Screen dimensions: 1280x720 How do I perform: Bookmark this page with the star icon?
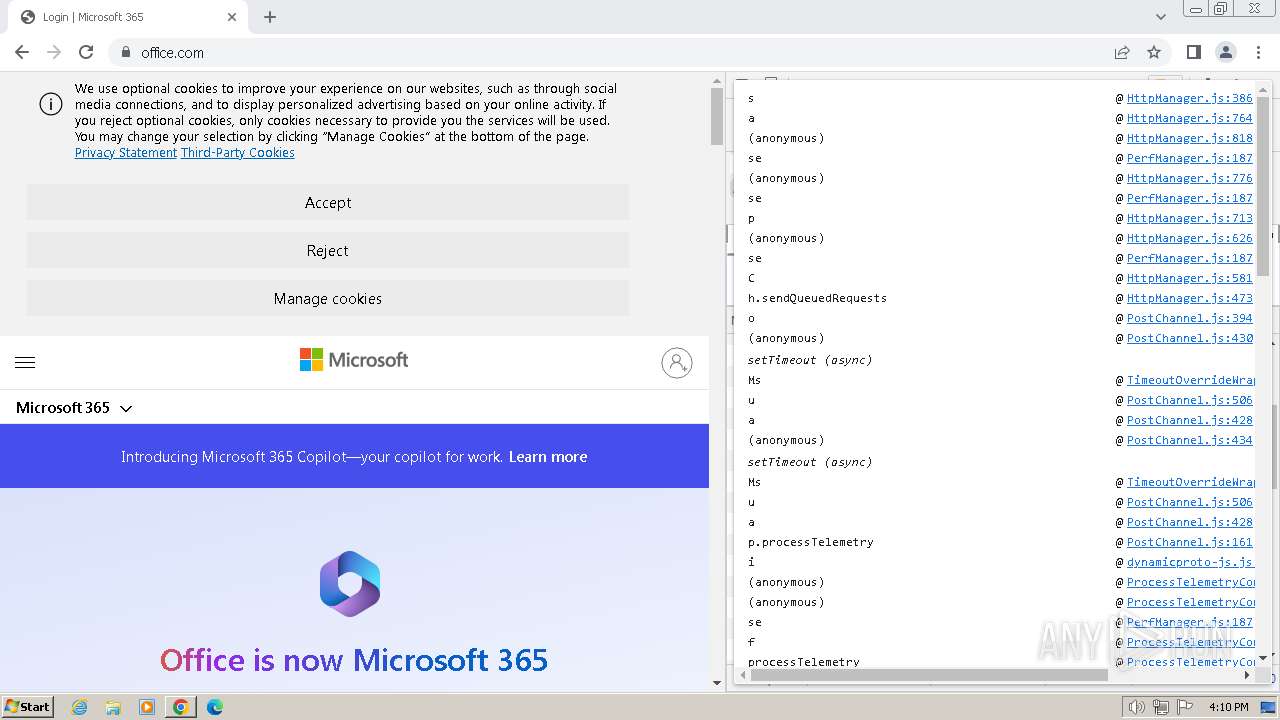coord(1154,52)
